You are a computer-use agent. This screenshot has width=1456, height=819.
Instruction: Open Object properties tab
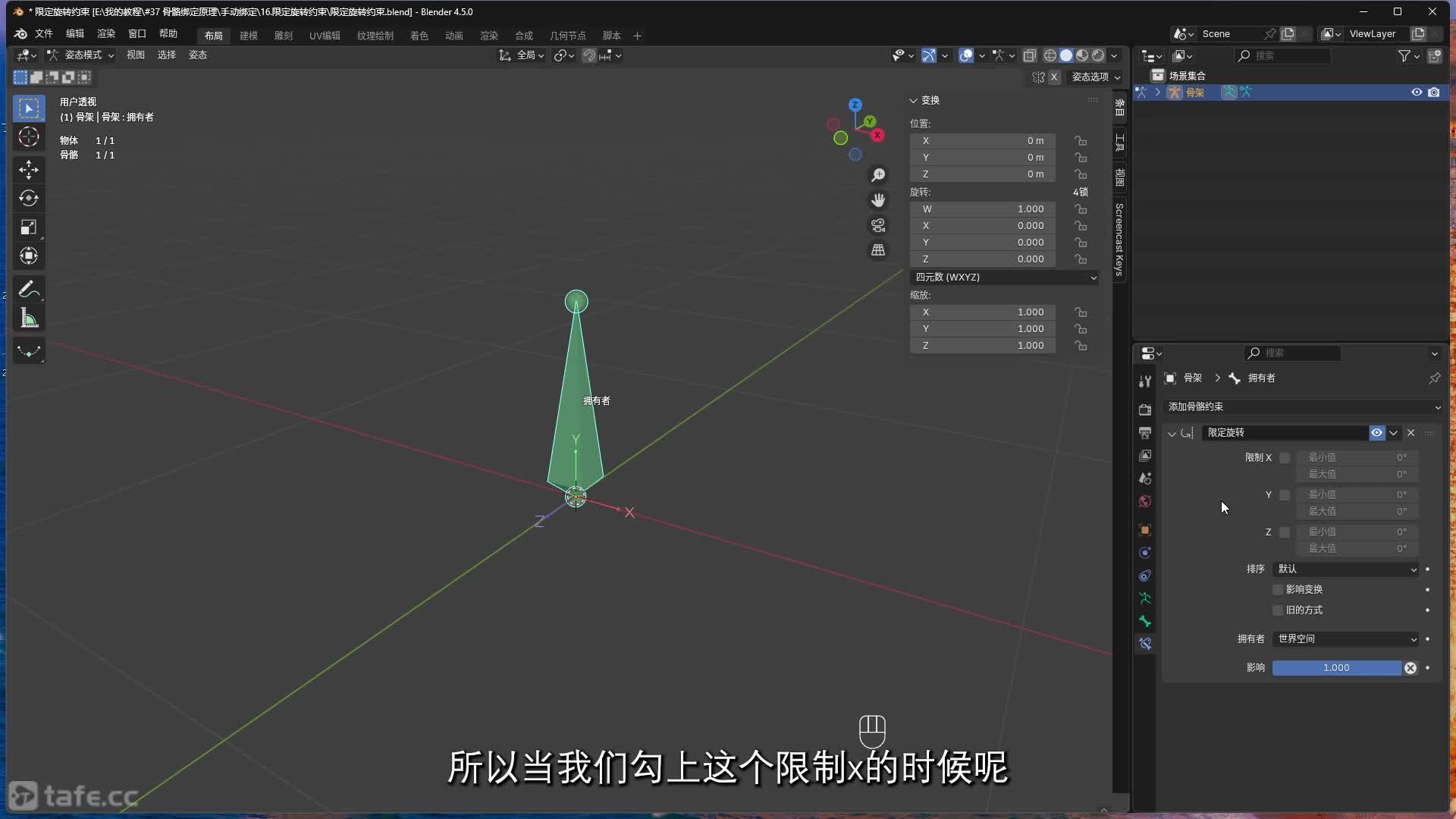[1145, 530]
